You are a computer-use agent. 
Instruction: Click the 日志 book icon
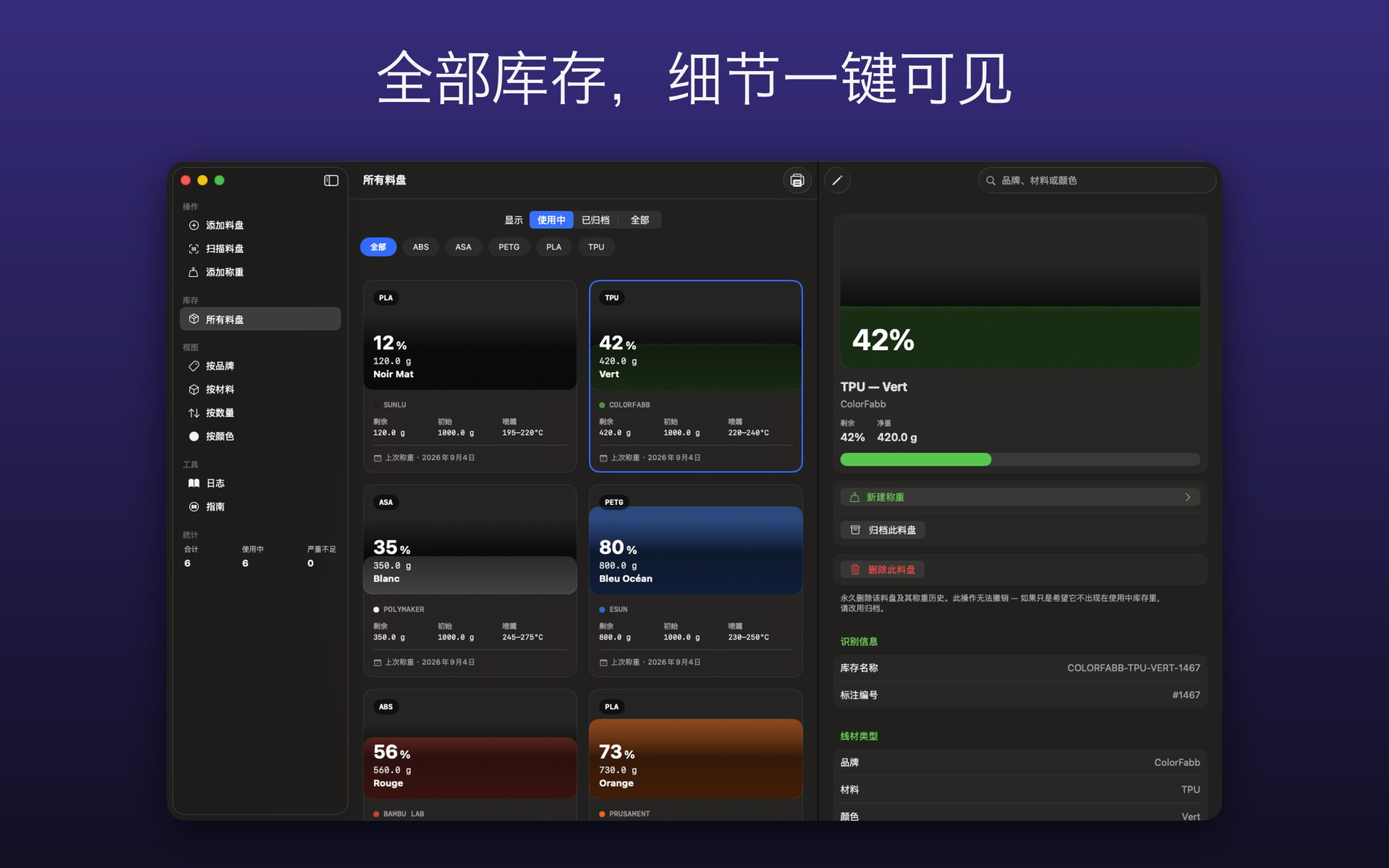coord(194,483)
